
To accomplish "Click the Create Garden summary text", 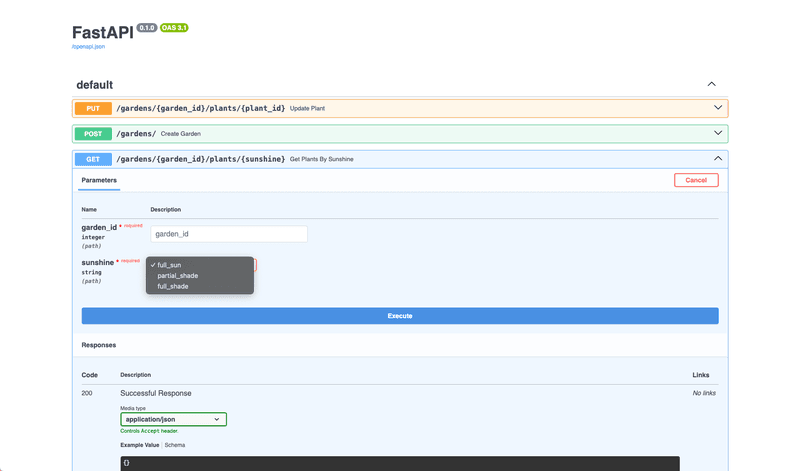I will 181,134.
